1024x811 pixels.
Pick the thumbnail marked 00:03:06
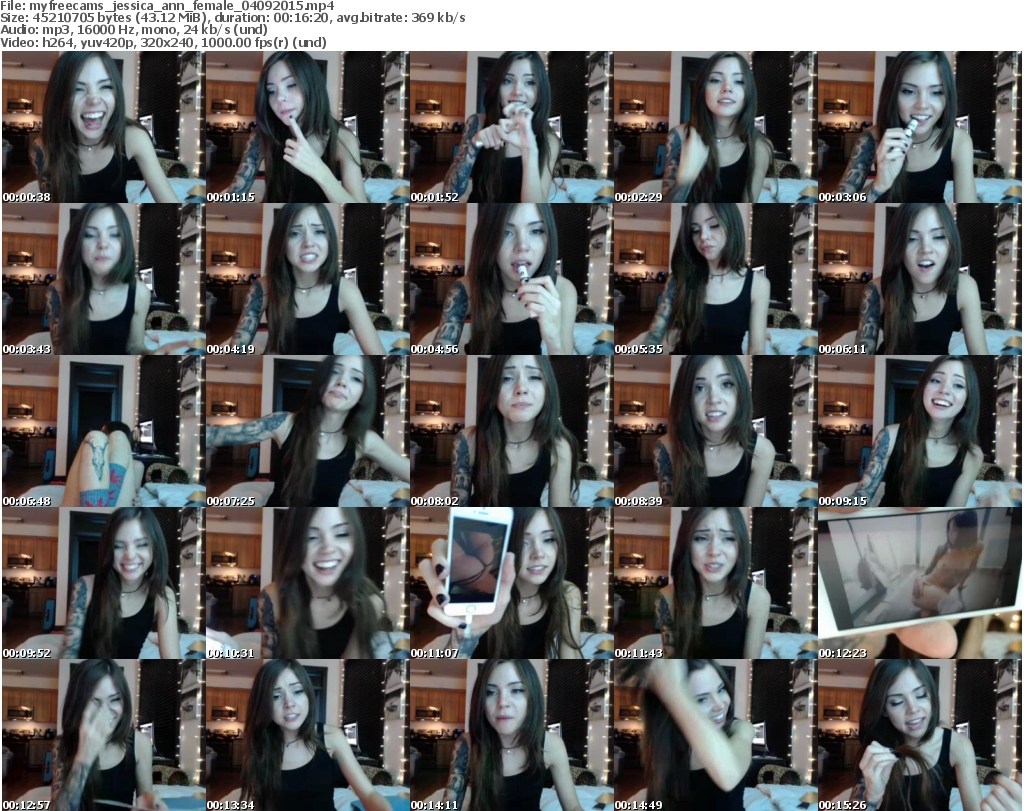tap(920, 127)
